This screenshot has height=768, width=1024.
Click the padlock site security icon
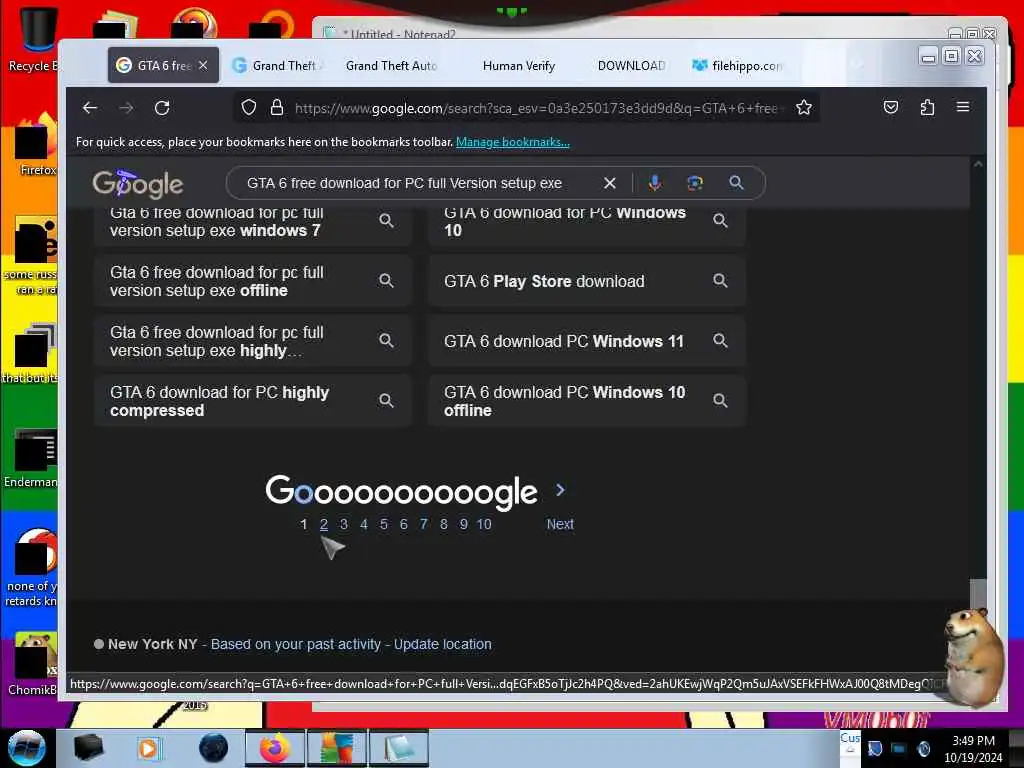click(277, 108)
